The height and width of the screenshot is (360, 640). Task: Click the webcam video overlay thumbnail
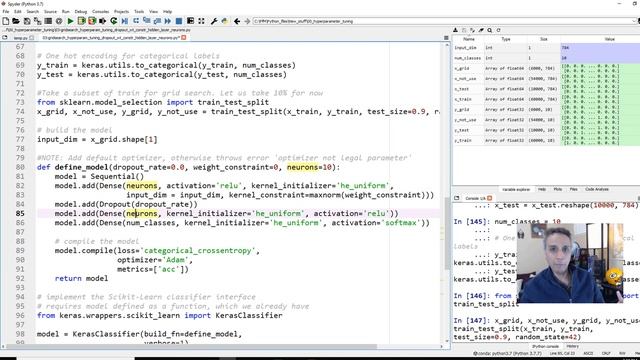coord(570,263)
